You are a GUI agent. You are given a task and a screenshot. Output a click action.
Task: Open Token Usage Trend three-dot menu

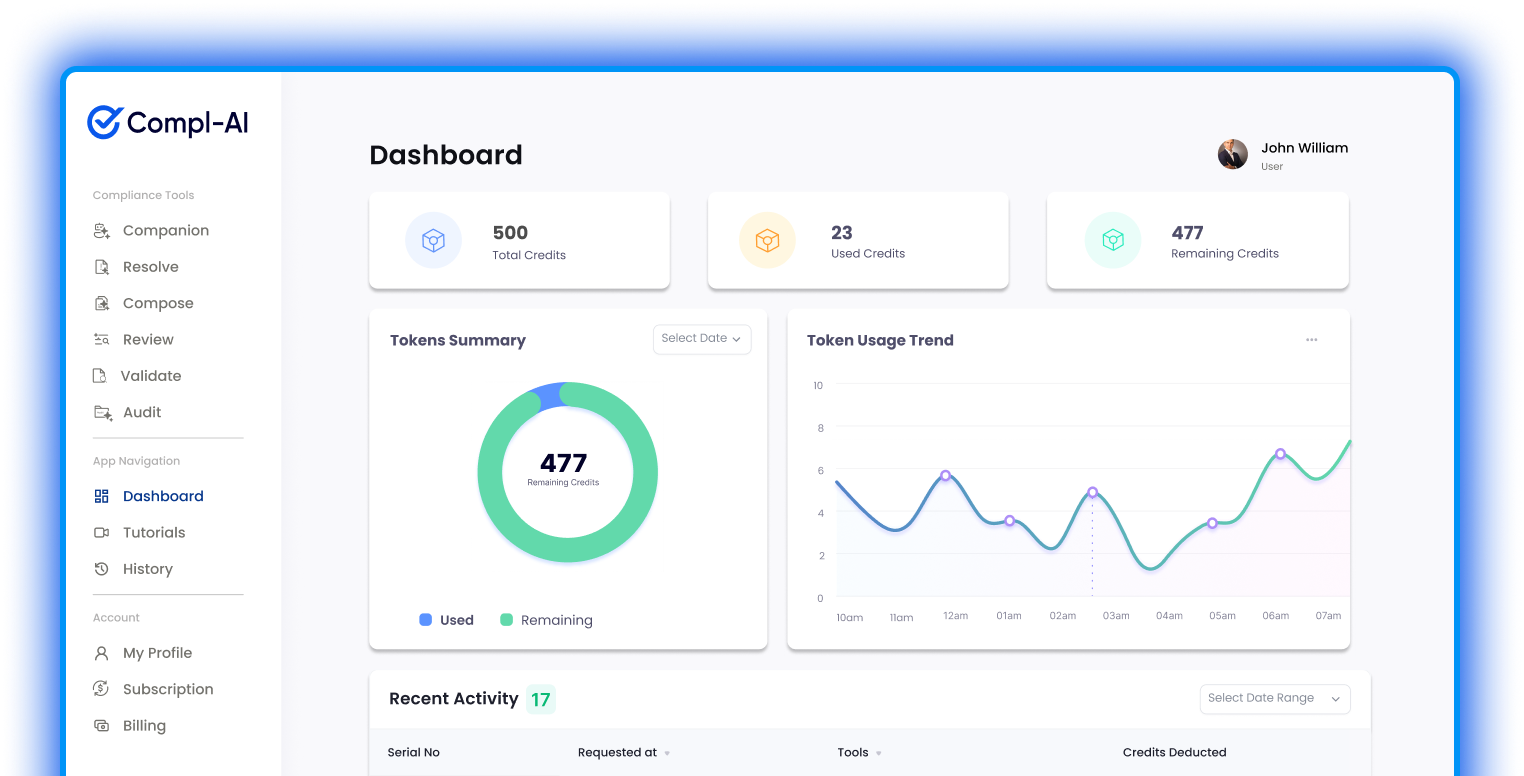1311,340
